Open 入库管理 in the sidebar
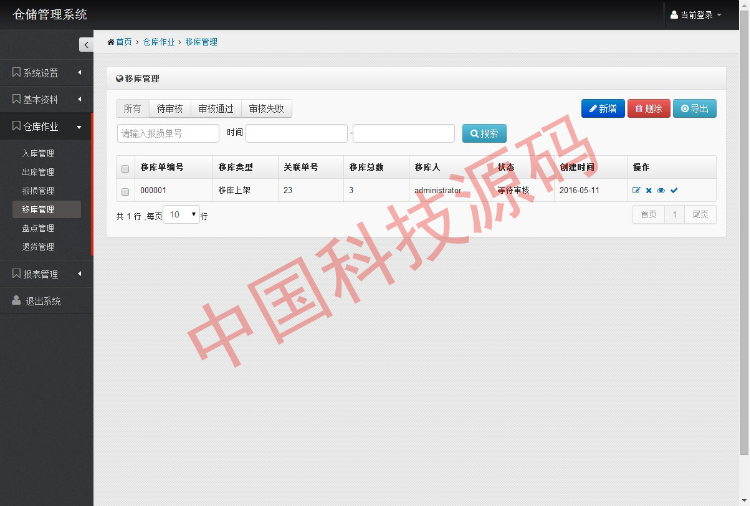This screenshot has height=506, width=750. [38, 153]
